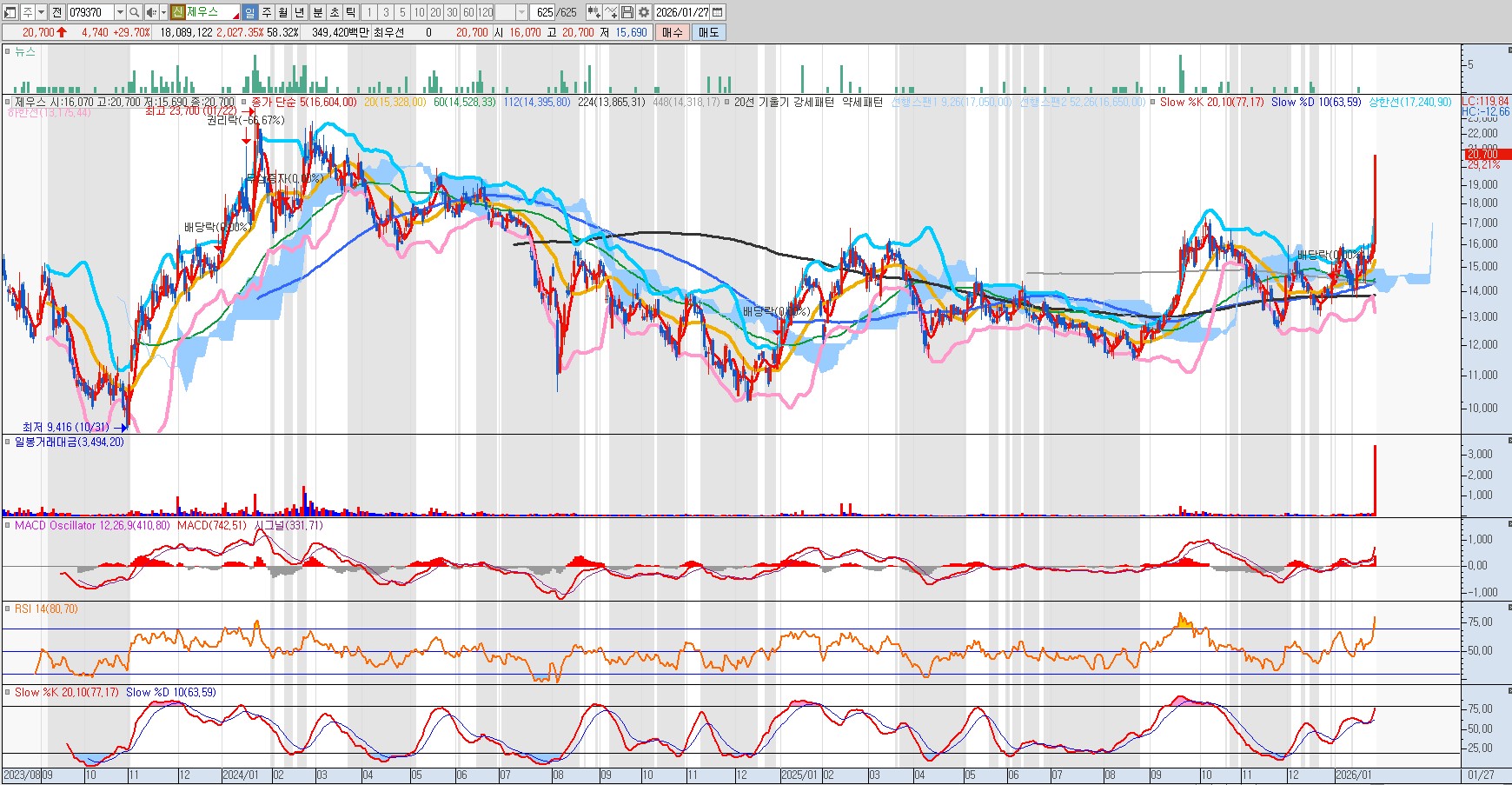Click the chart compare/add indicator icon
The height and width of the screenshot is (785, 1512).
594,12
